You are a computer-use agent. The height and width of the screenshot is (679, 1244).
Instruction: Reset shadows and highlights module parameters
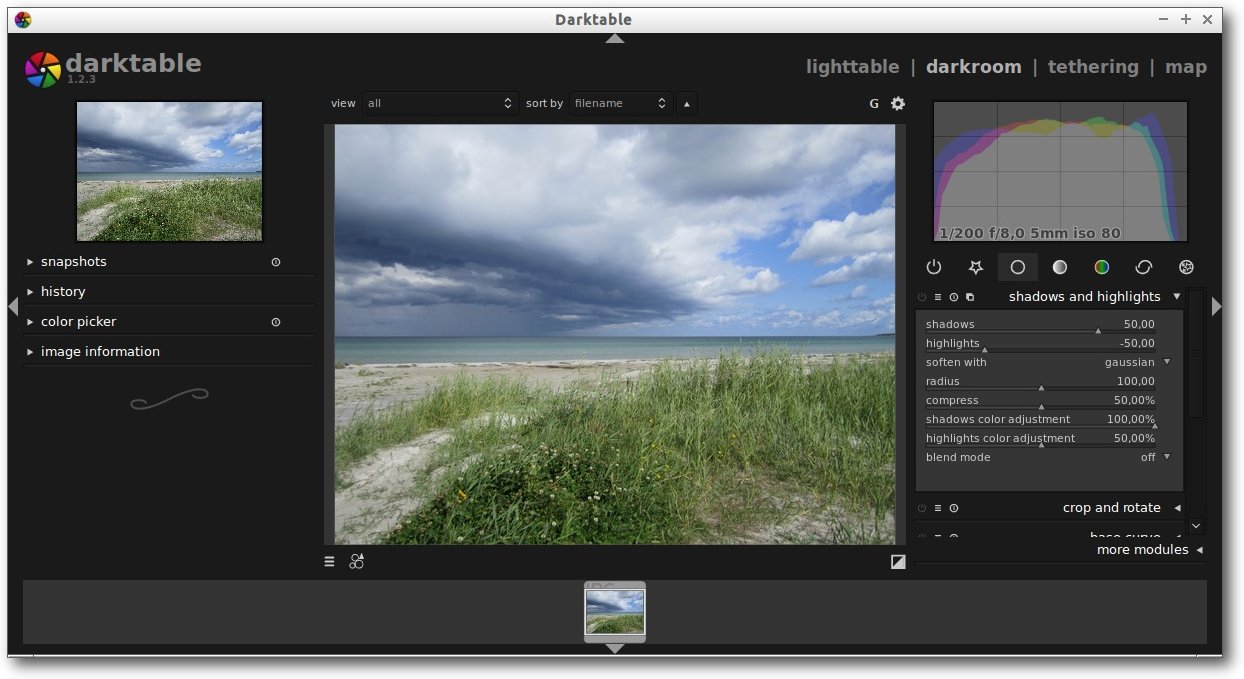point(954,297)
